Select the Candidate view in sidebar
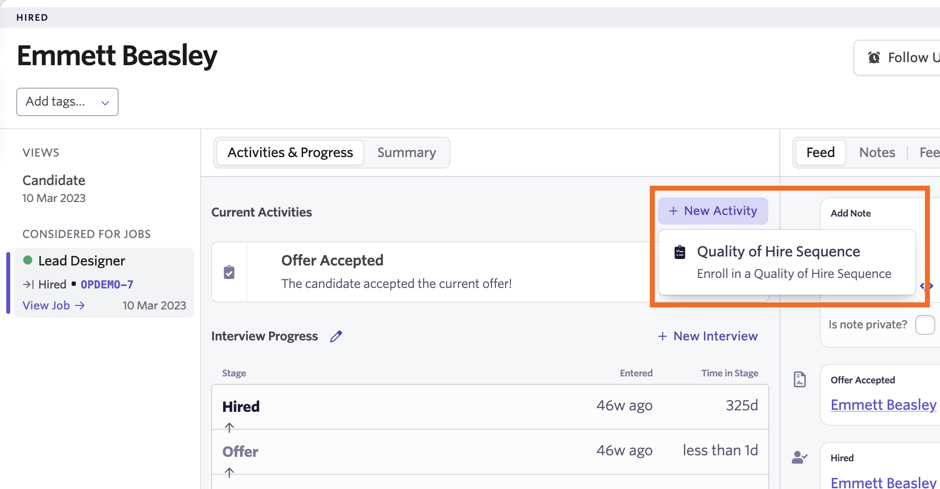 (x=54, y=188)
